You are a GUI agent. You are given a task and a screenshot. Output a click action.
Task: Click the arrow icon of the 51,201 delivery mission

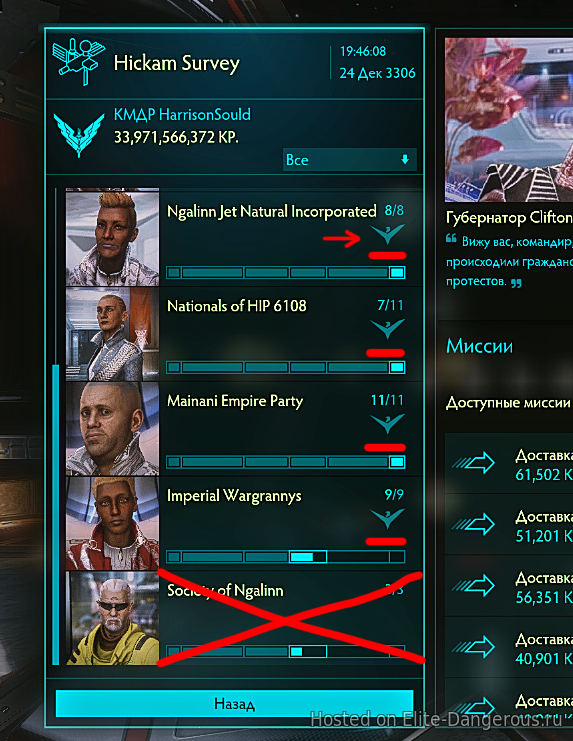point(474,524)
